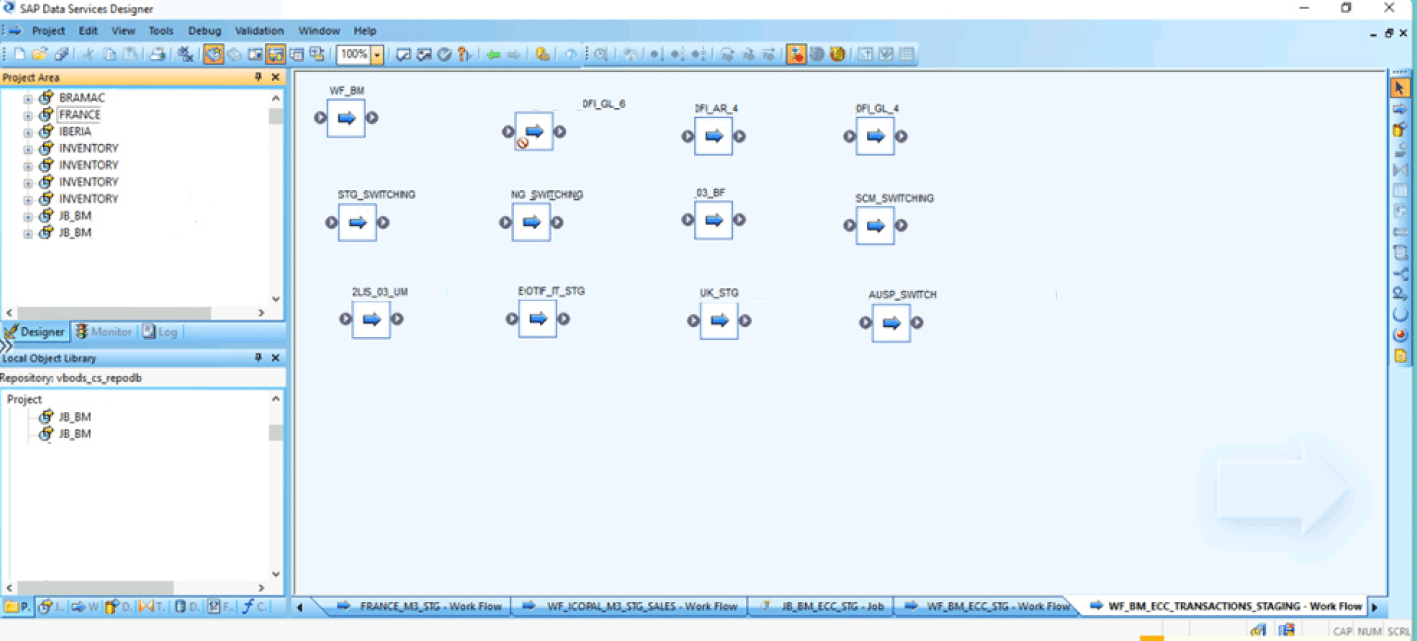
Task: Switch to the Designer tab
Action: click(35, 332)
